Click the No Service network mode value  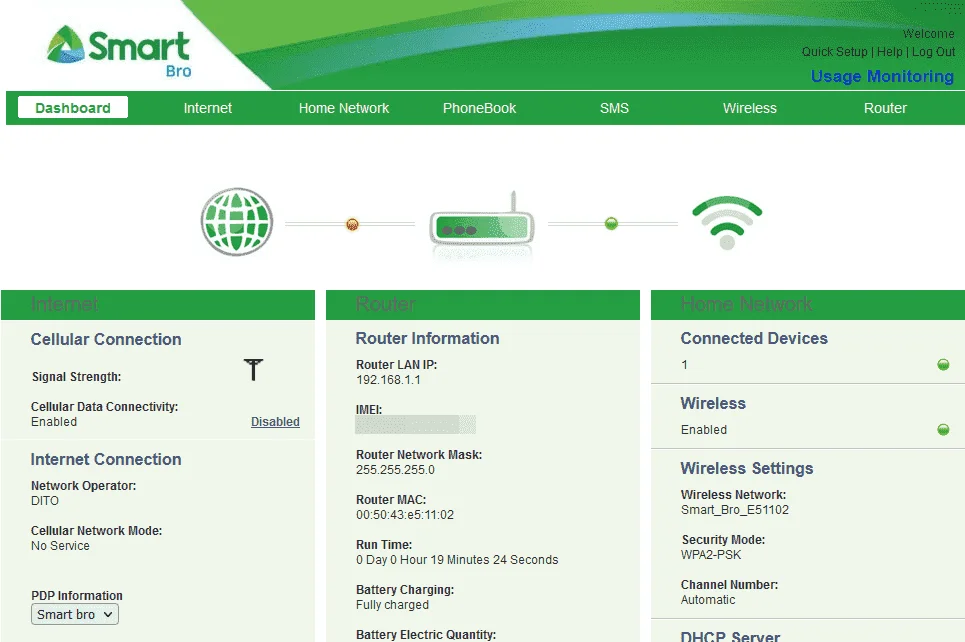[x=60, y=545]
